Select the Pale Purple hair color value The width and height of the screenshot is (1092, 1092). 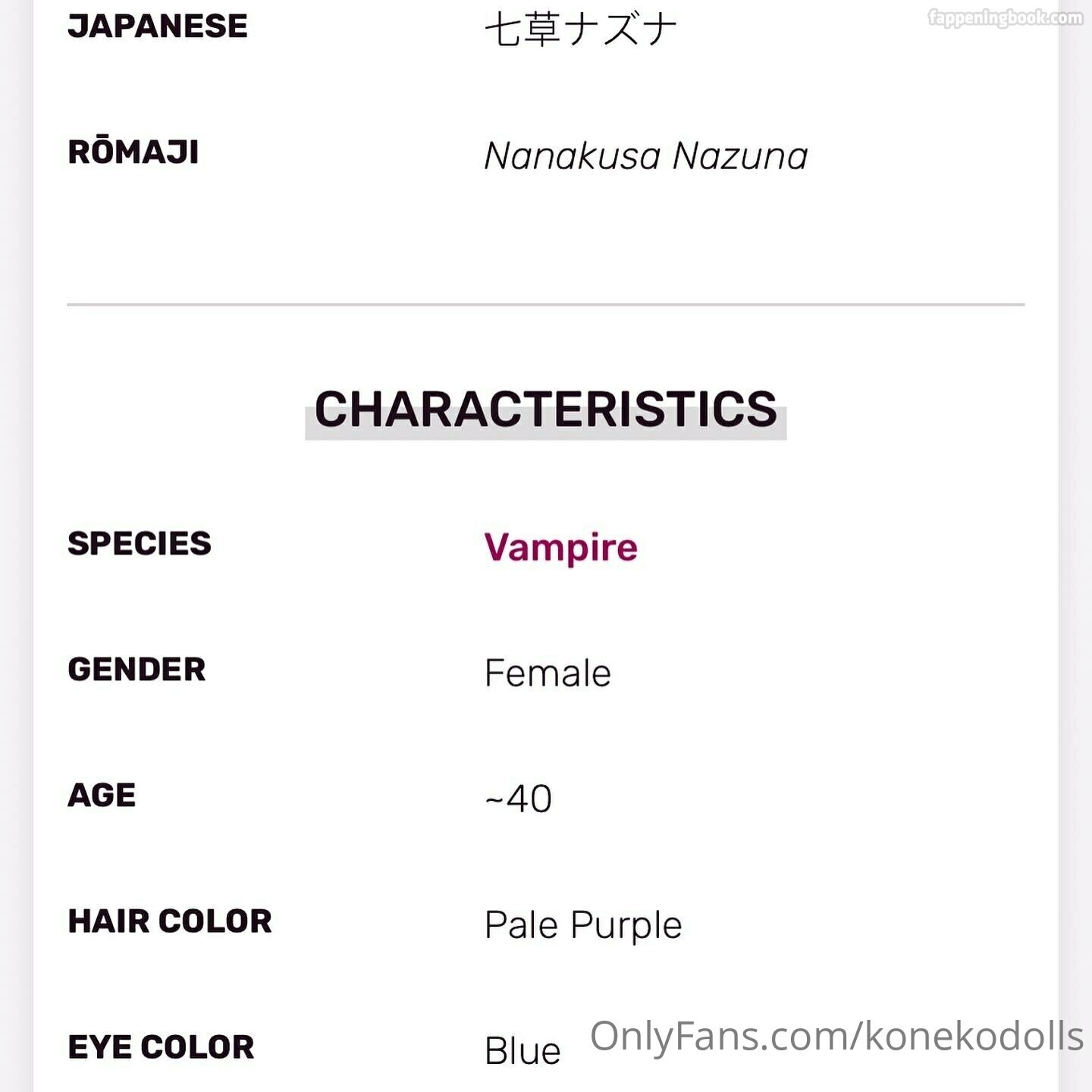click(583, 925)
